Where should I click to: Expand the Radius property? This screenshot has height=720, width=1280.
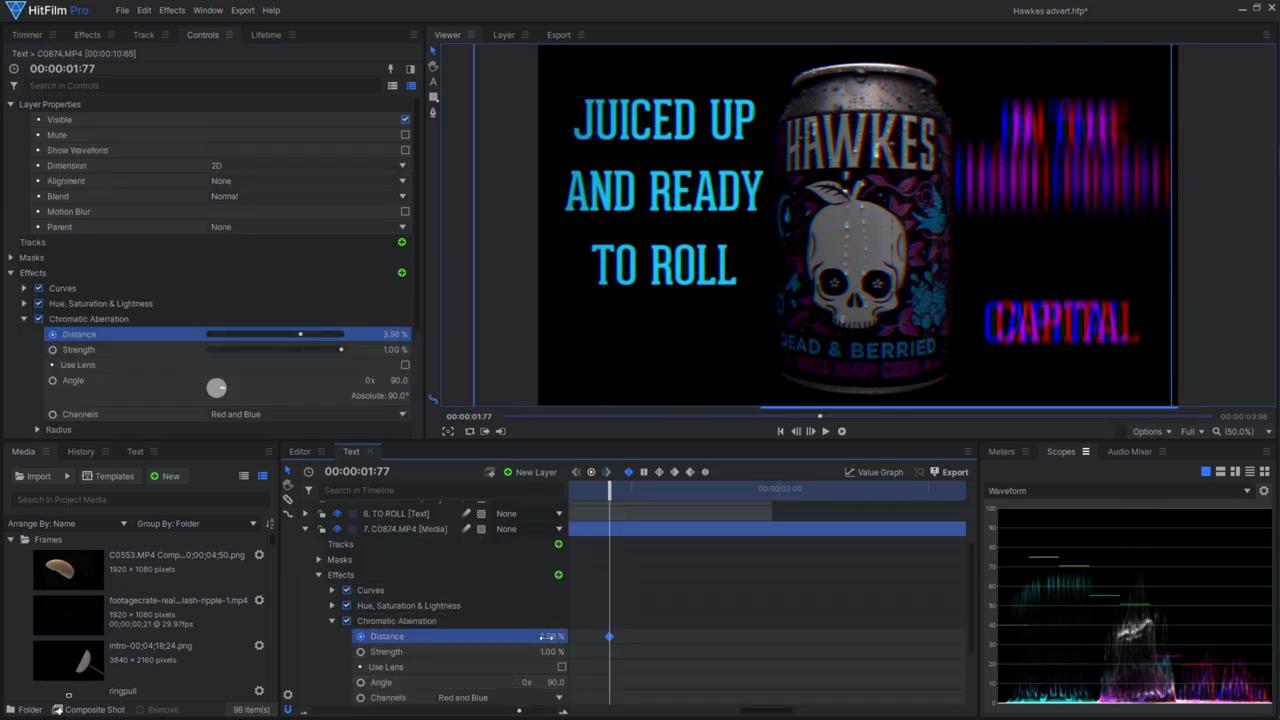click(x=37, y=430)
